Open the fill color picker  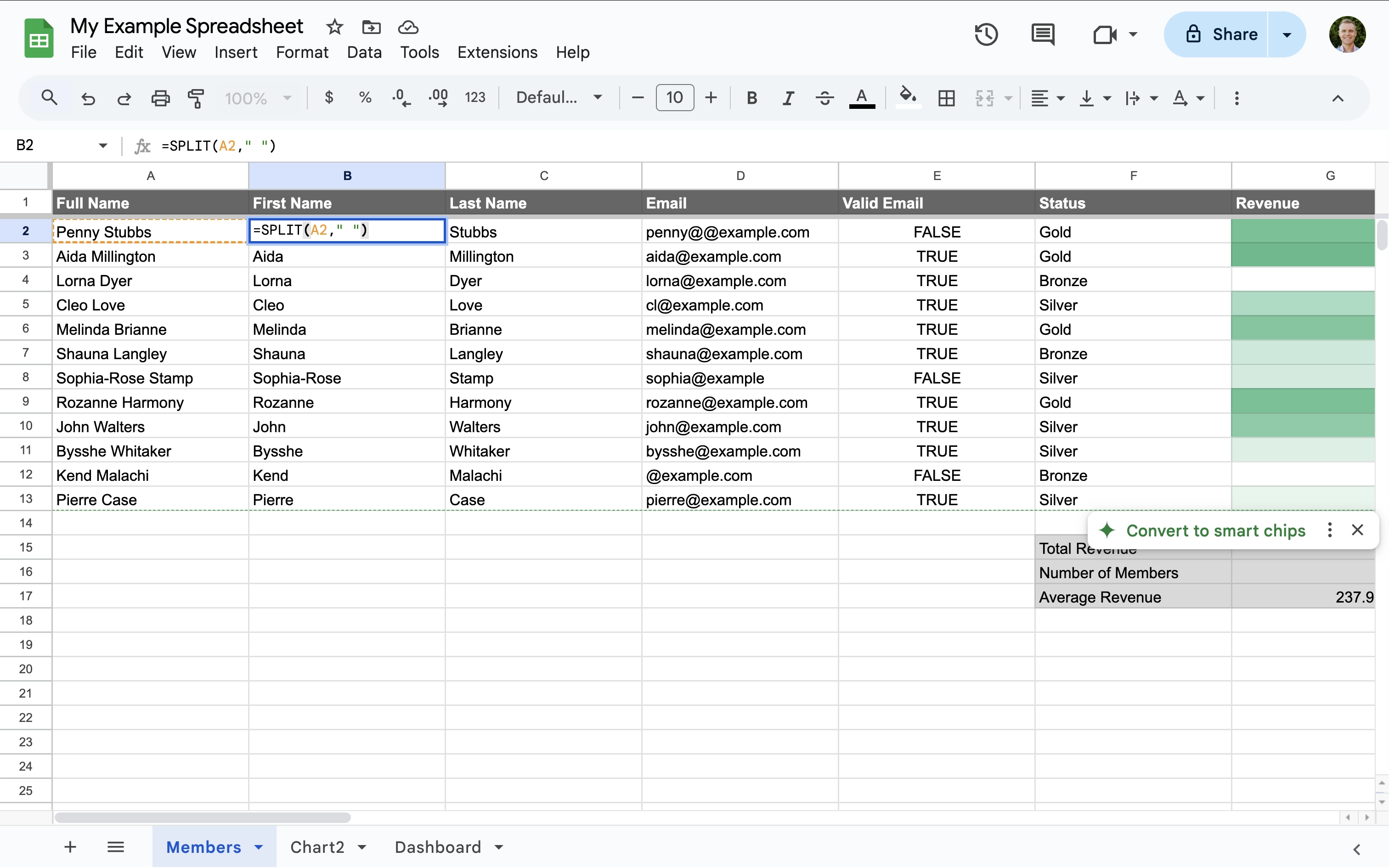[x=907, y=97]
